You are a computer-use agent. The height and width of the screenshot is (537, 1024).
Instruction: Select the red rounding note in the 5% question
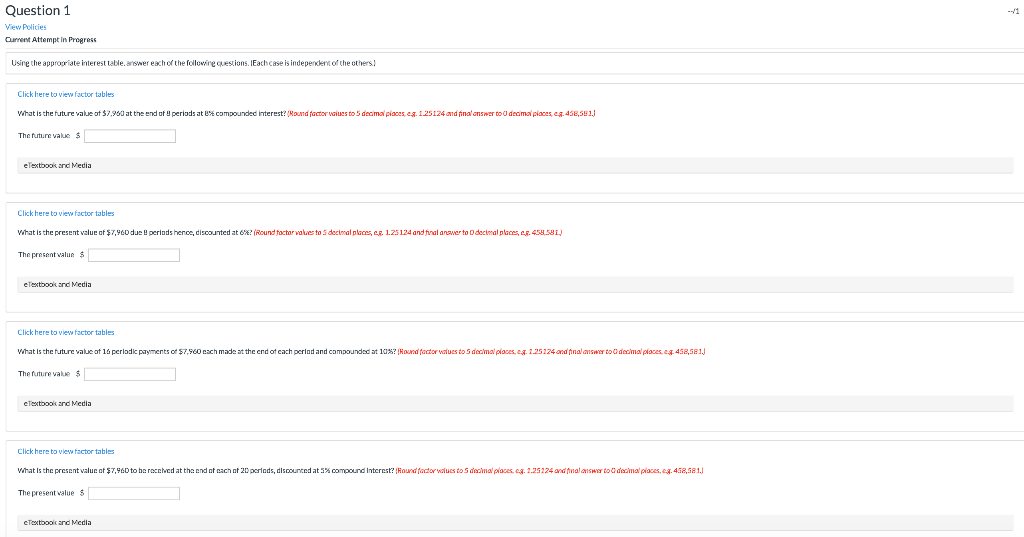[x=550, y=470]
